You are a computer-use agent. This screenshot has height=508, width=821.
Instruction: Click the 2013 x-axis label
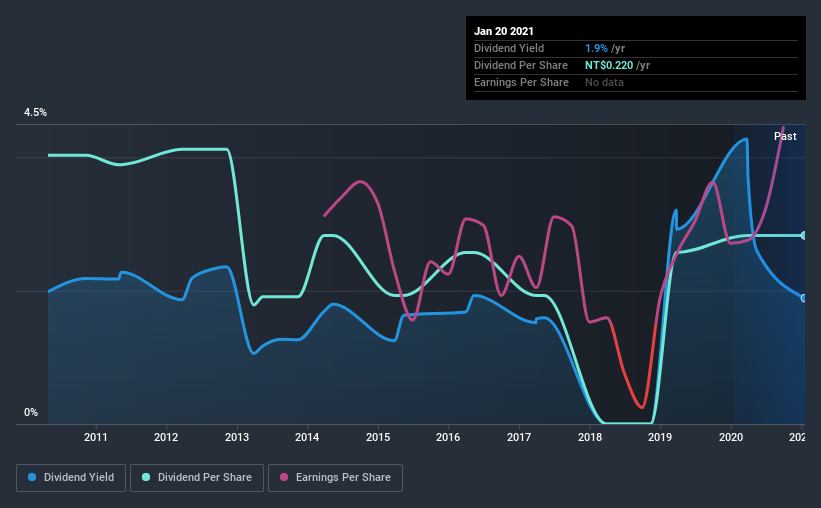[237, 437]
